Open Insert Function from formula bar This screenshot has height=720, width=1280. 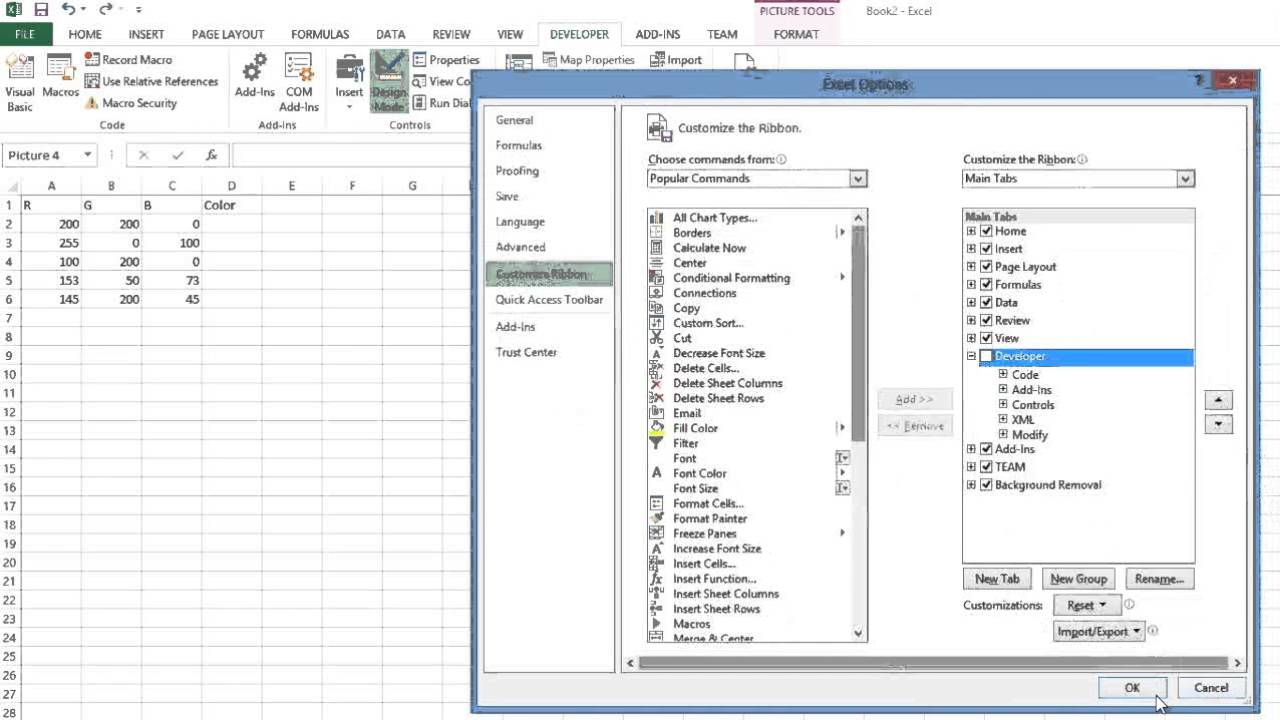point(212,155)
